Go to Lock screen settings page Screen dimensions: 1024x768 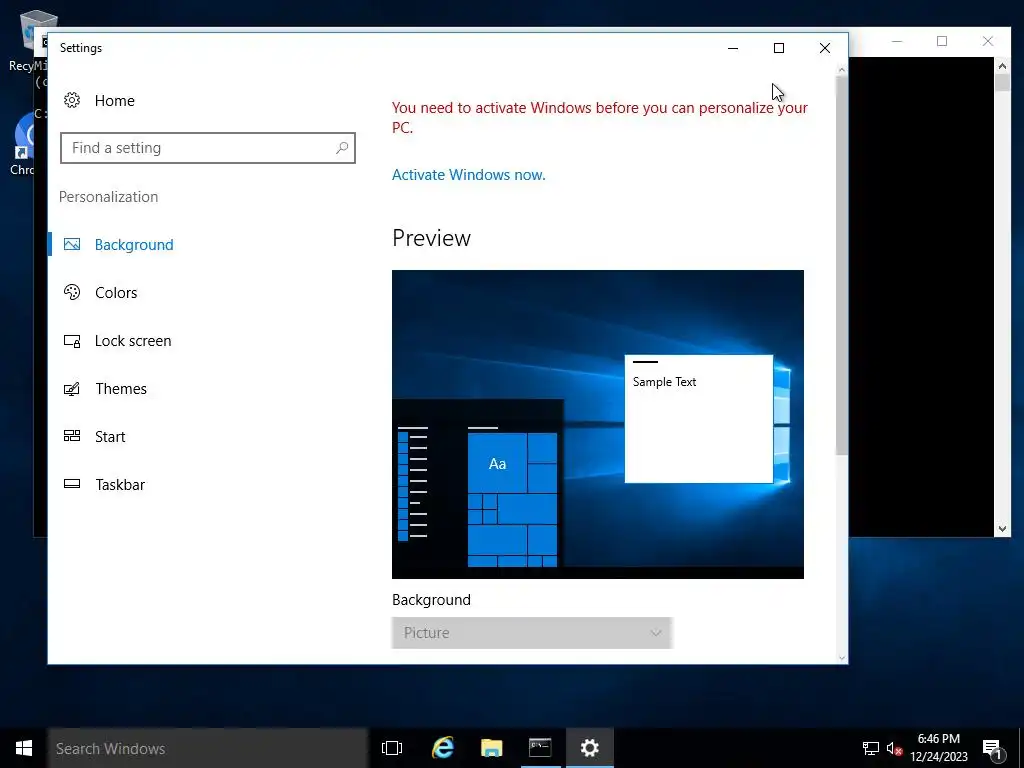[133, 341]
